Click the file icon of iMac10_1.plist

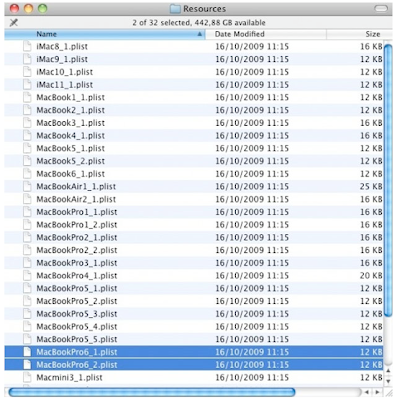pyautogui.click(x=27, y=72)
